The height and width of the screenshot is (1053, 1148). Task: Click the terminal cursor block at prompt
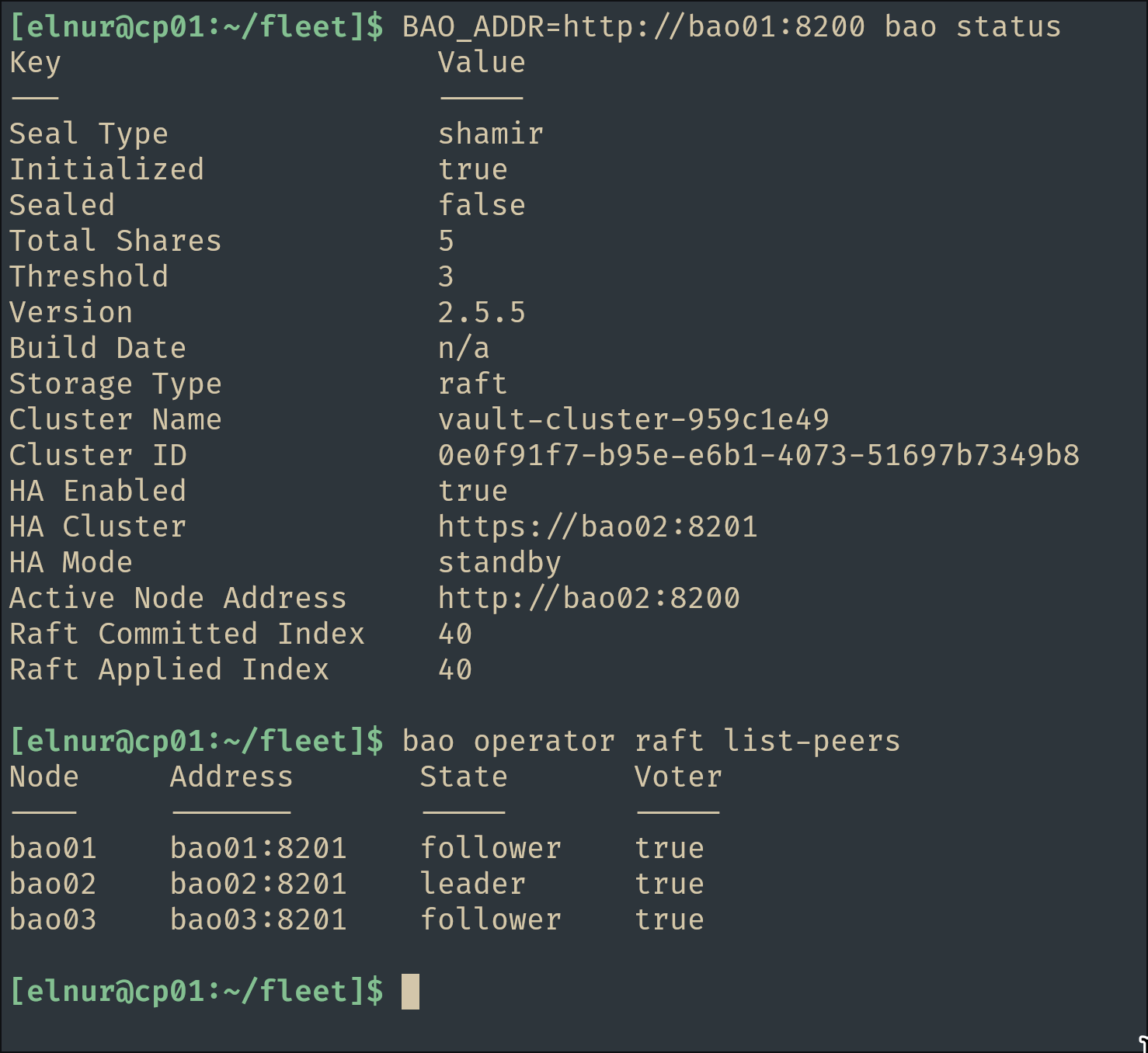[x=410, y=992]
